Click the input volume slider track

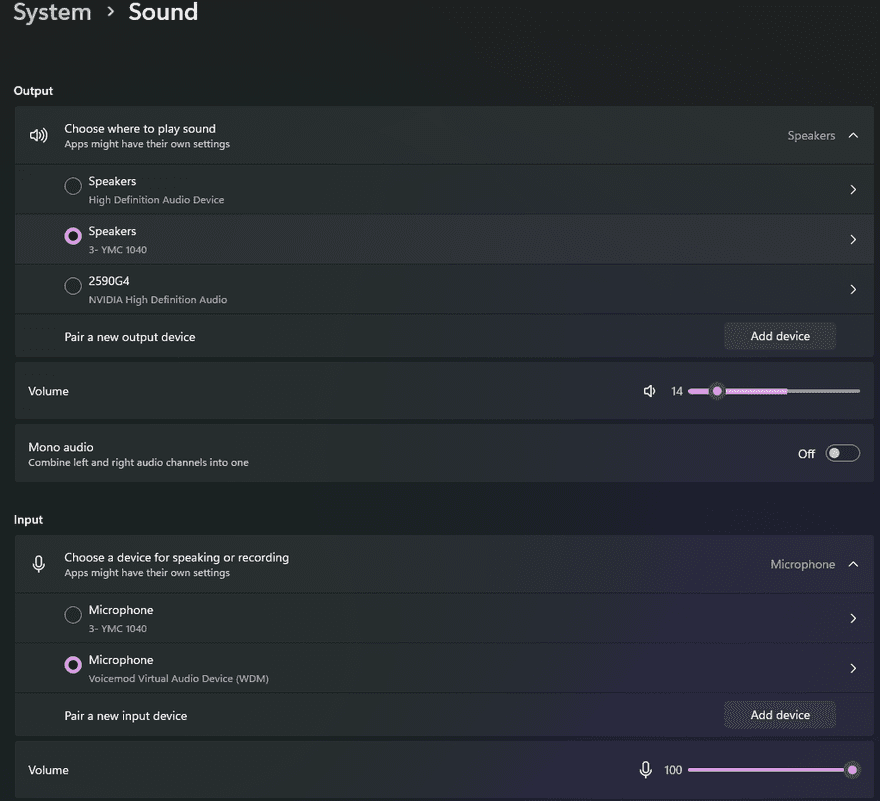pyautogui.click(x=774, y=770)
